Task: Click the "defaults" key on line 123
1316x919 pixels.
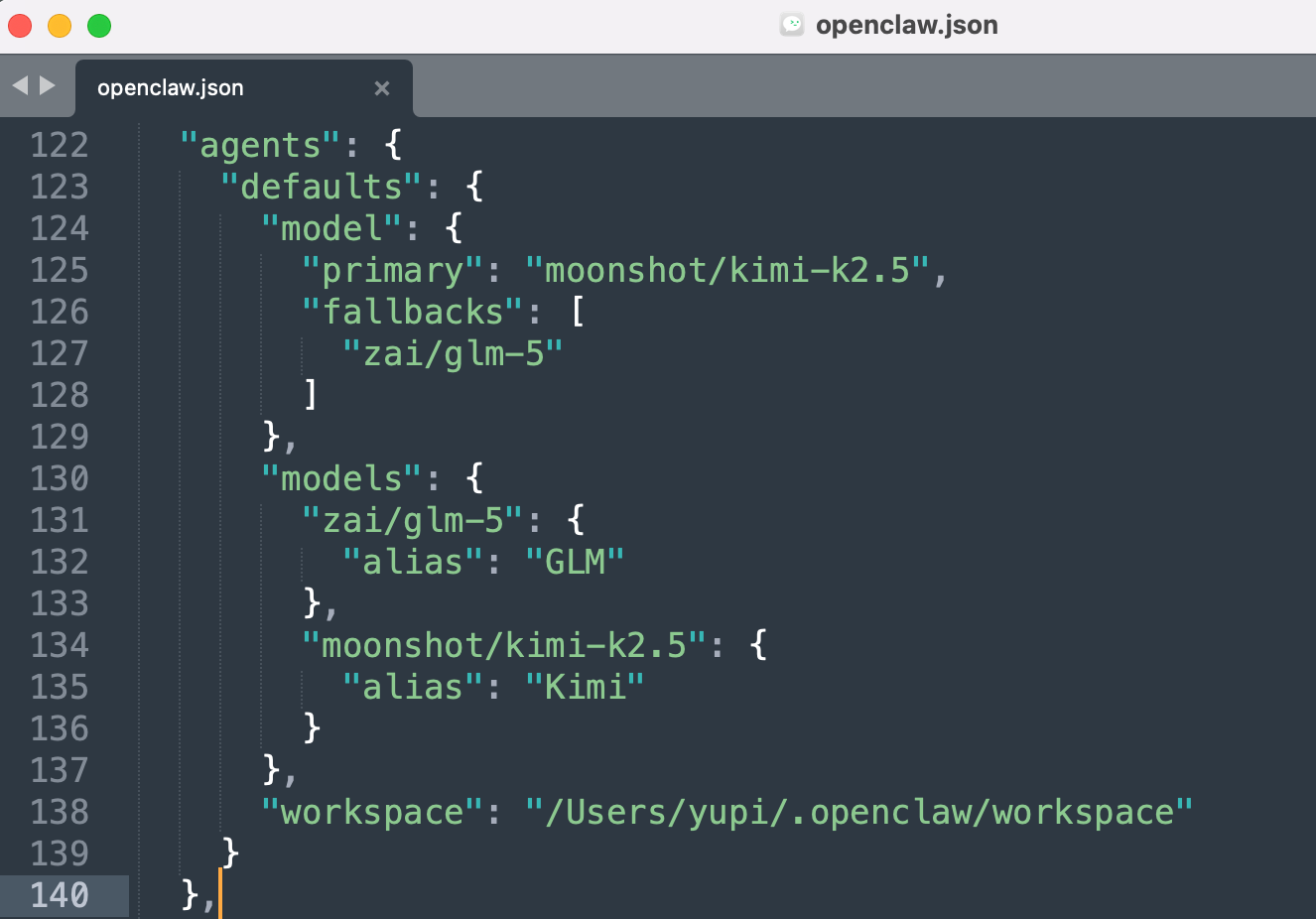Action: pos(322,187)
